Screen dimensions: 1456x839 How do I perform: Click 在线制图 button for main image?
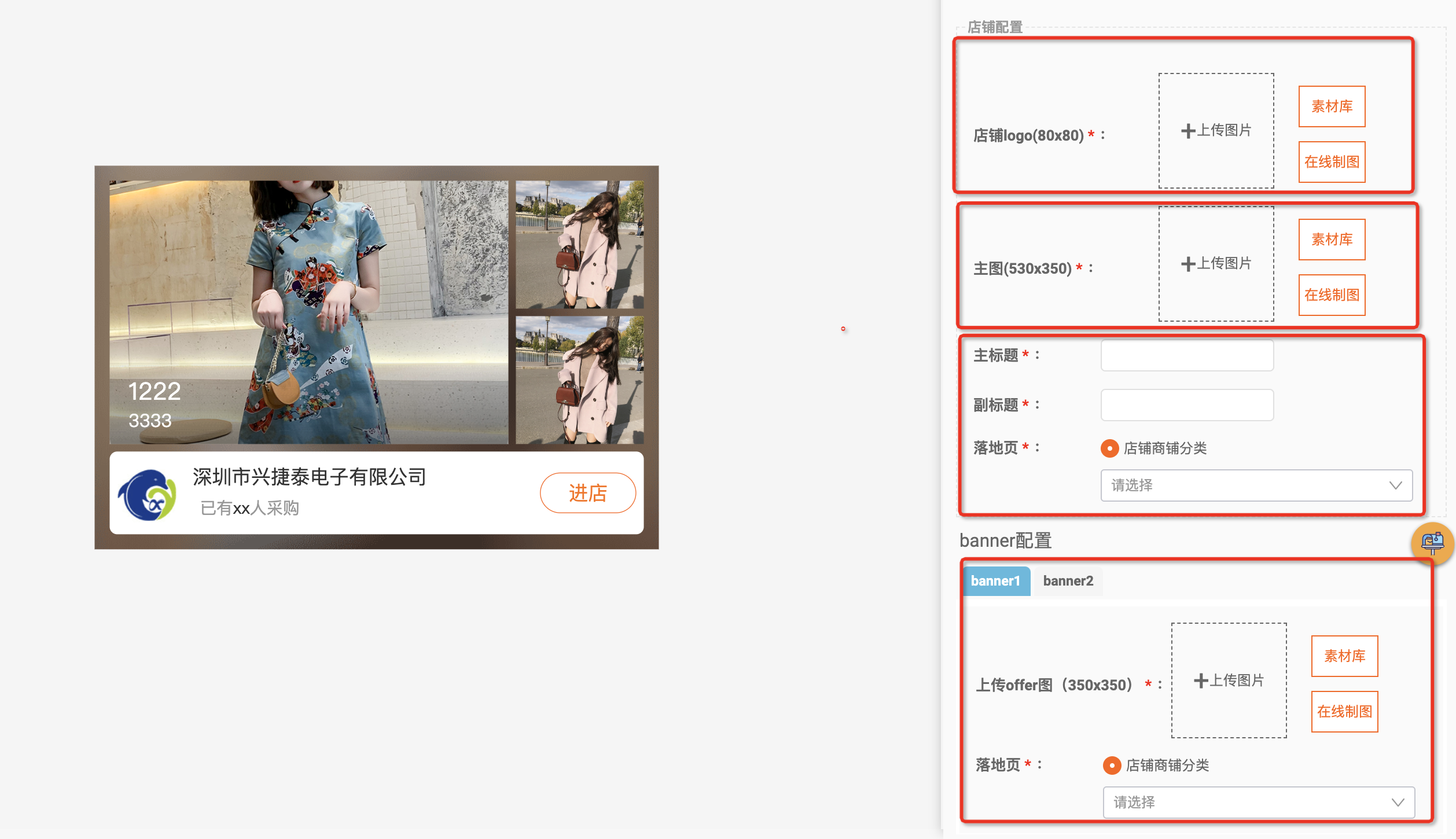click(x=1332, y=295)
